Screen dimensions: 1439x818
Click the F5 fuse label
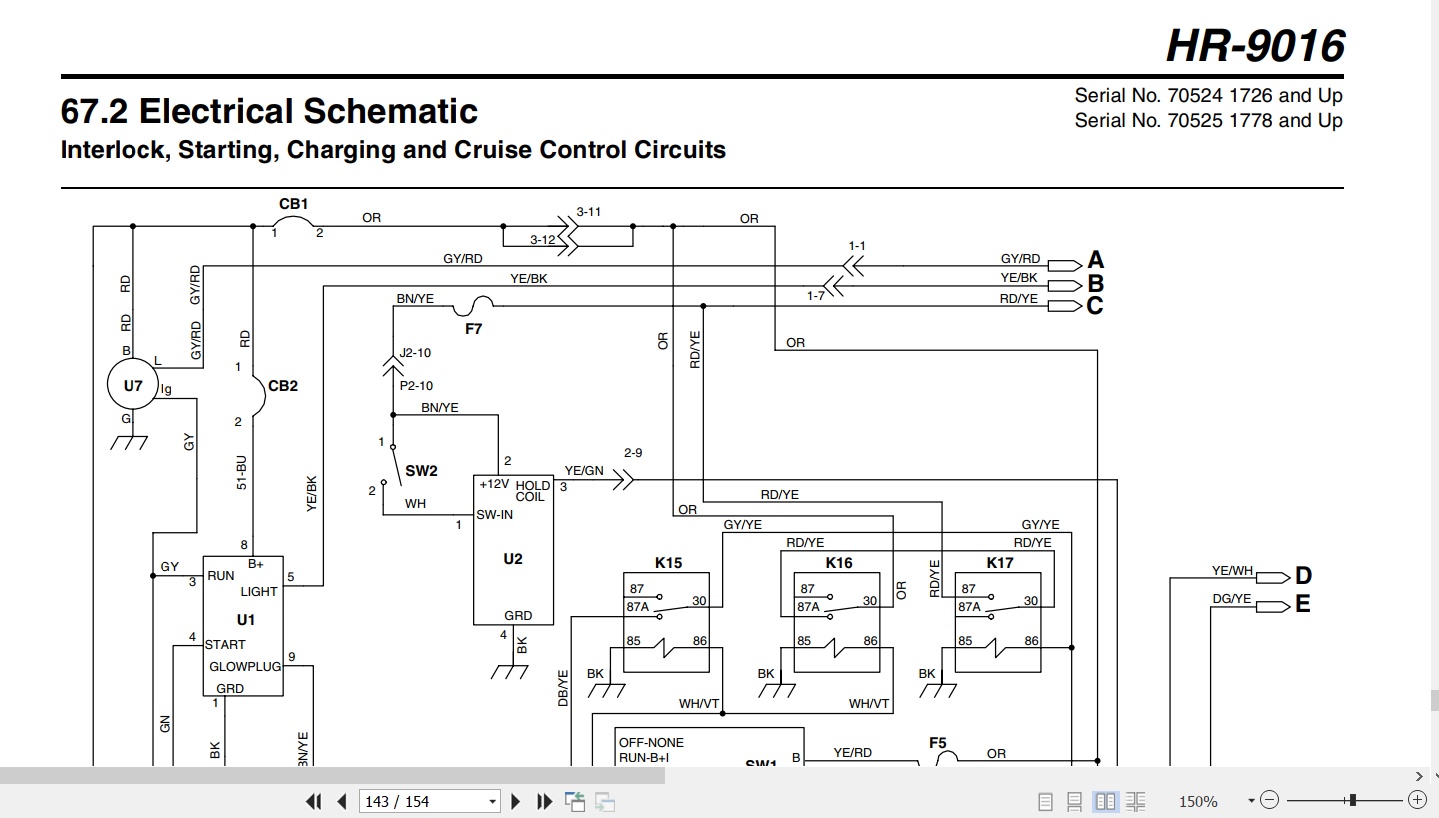pos(937,743)
